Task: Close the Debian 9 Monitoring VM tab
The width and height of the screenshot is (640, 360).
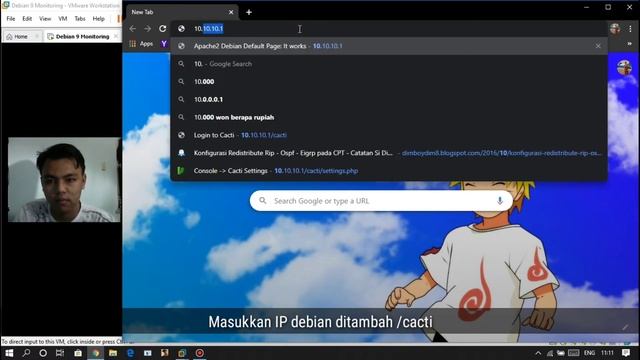Action: (x=116, y=36)
